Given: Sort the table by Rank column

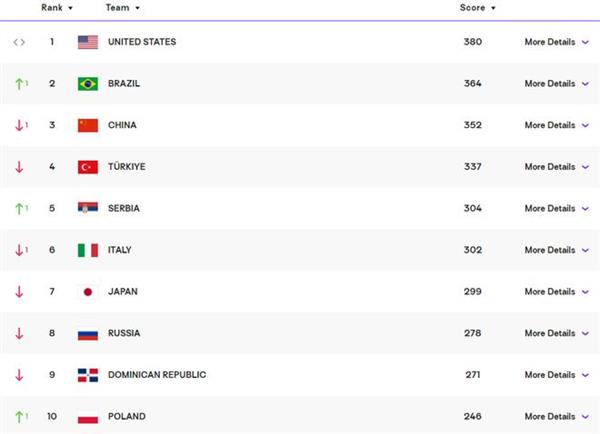Looking at the screenshot, I should click(x=57, y=8).
